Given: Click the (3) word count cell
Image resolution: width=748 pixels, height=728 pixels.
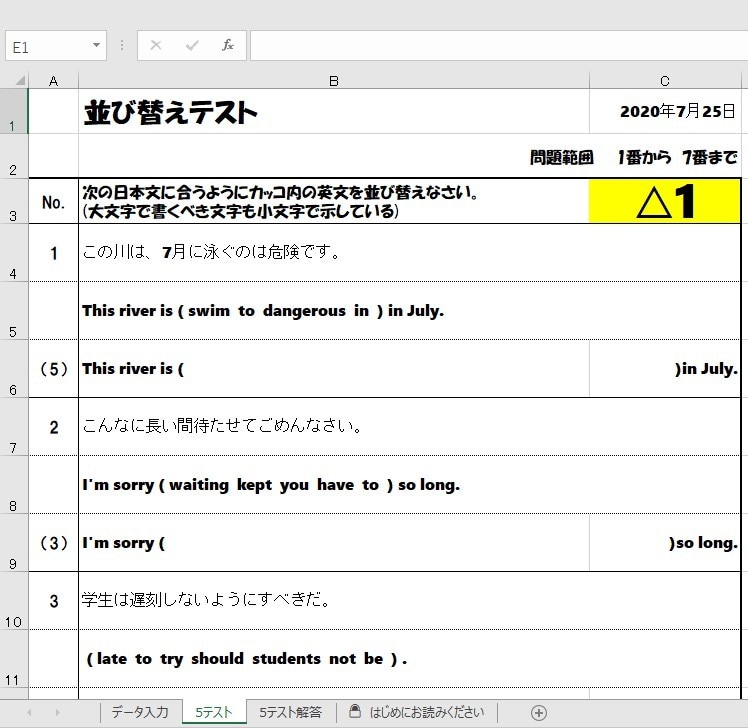Looking at the screenshot, I should (53, 543).
